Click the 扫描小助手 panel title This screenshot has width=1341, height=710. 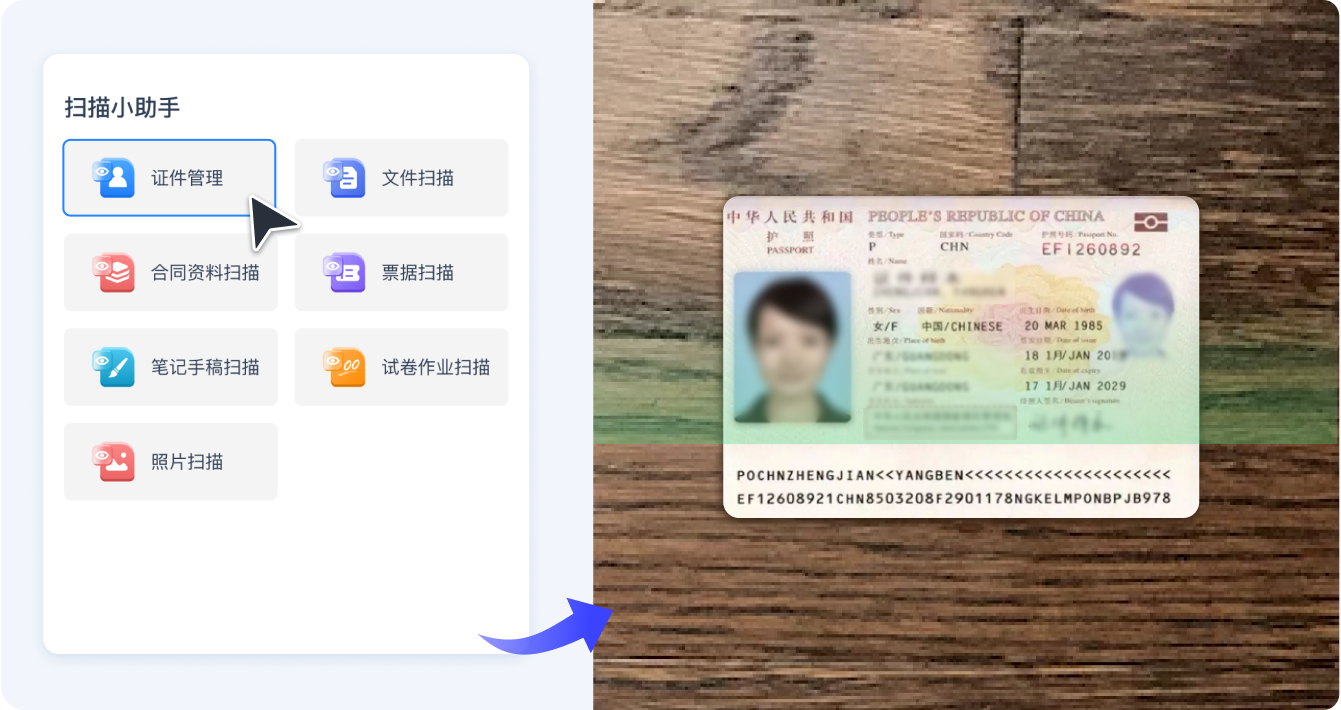click(x=122, y=108)
